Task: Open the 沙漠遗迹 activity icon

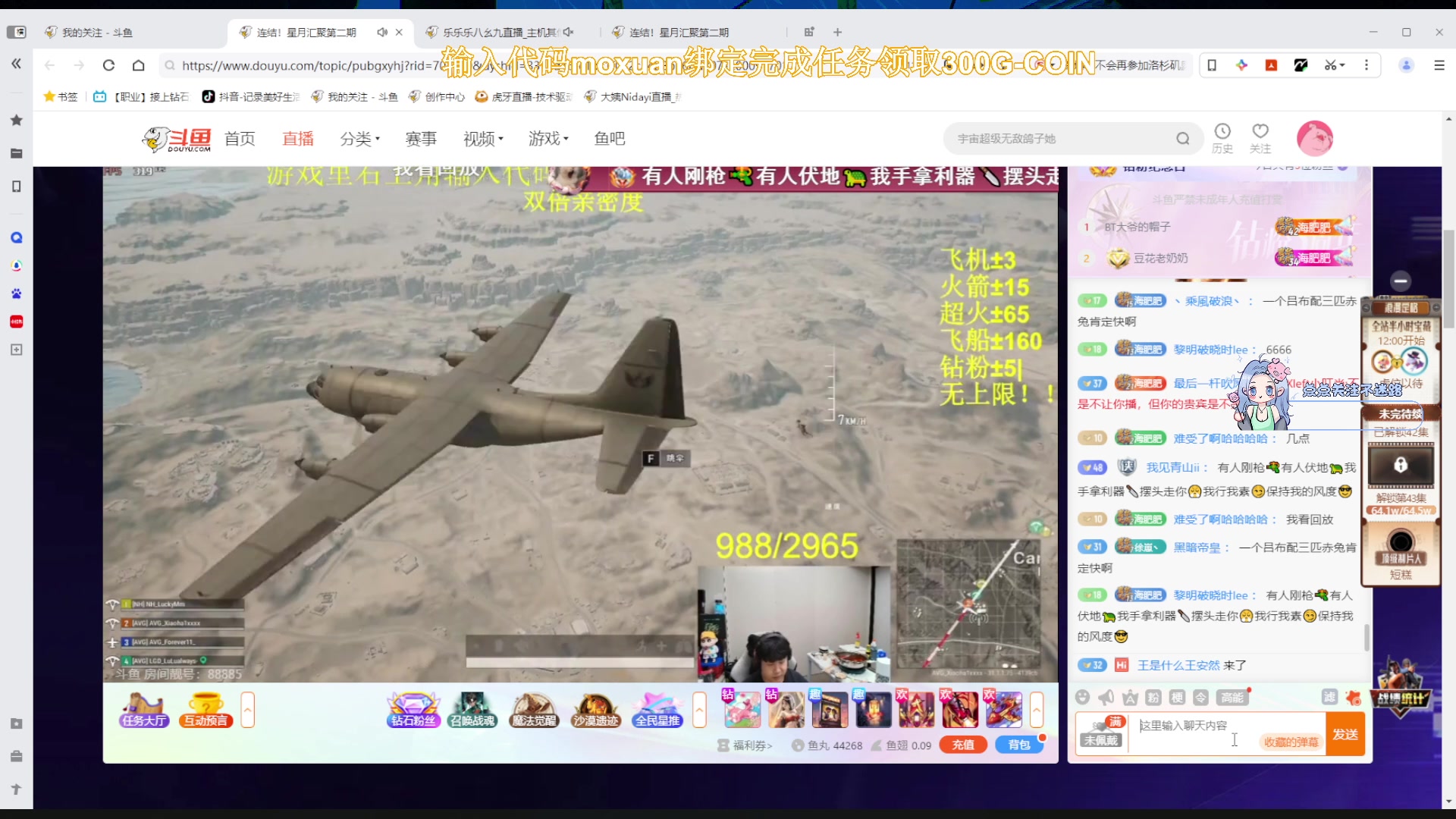Action: (x=595, y=711)
